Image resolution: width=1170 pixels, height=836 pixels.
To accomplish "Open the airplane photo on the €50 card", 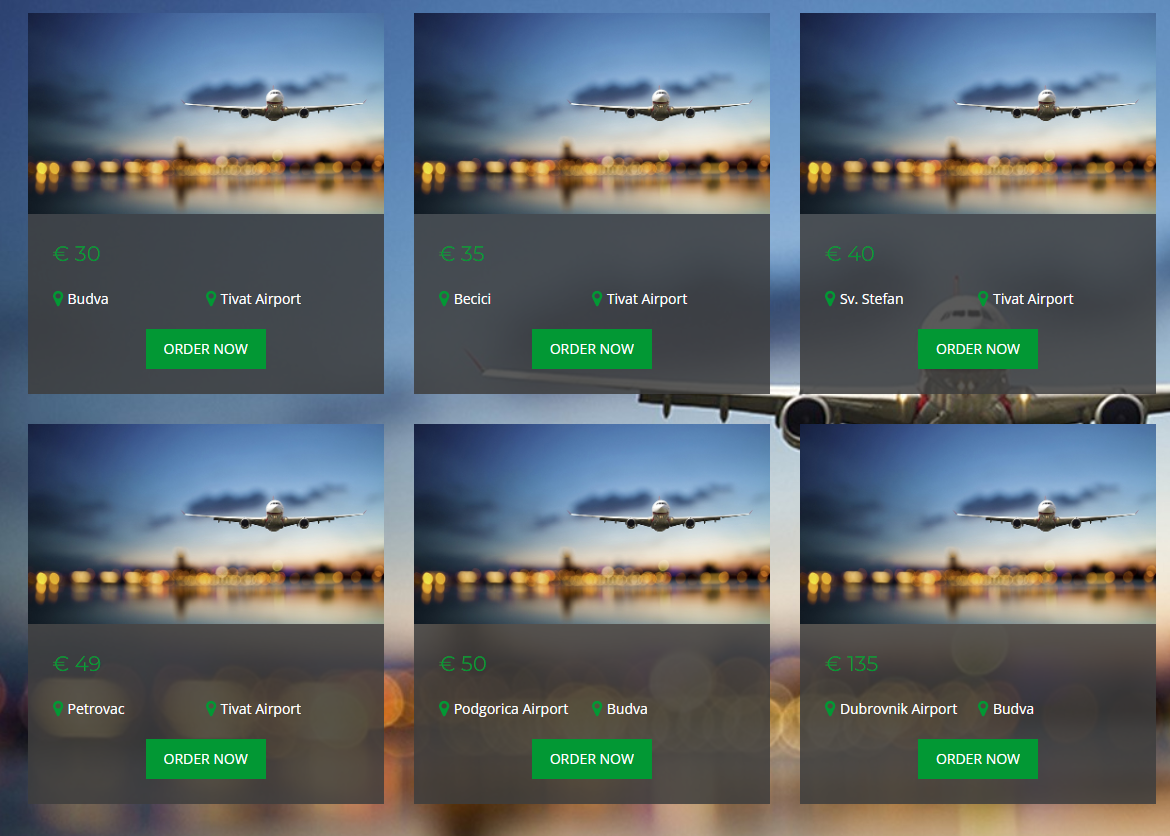I will (x=592, y=524).
